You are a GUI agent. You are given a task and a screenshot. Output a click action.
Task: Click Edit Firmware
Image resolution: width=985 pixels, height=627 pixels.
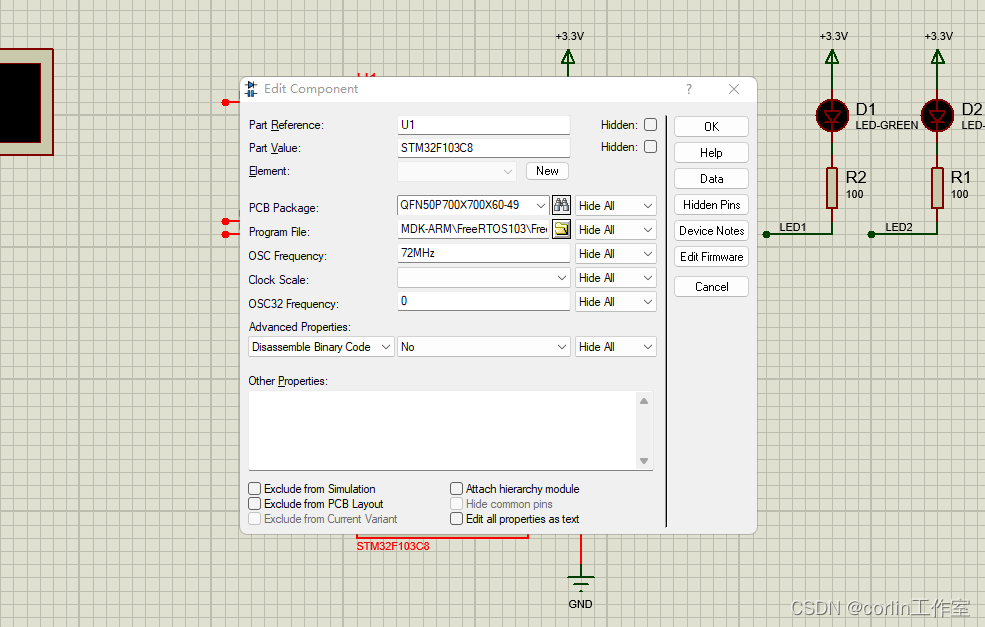[710, 256]
